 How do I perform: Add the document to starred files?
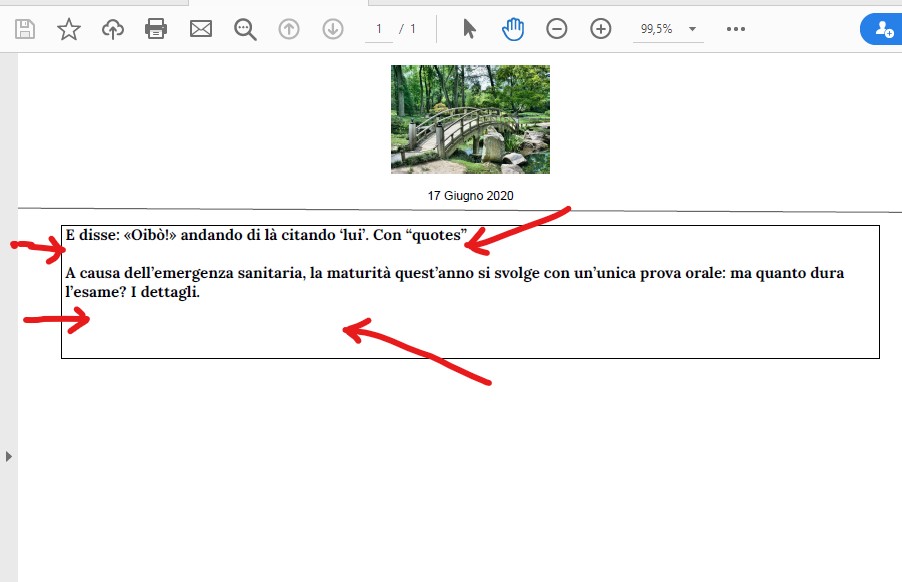pos(68,29)
